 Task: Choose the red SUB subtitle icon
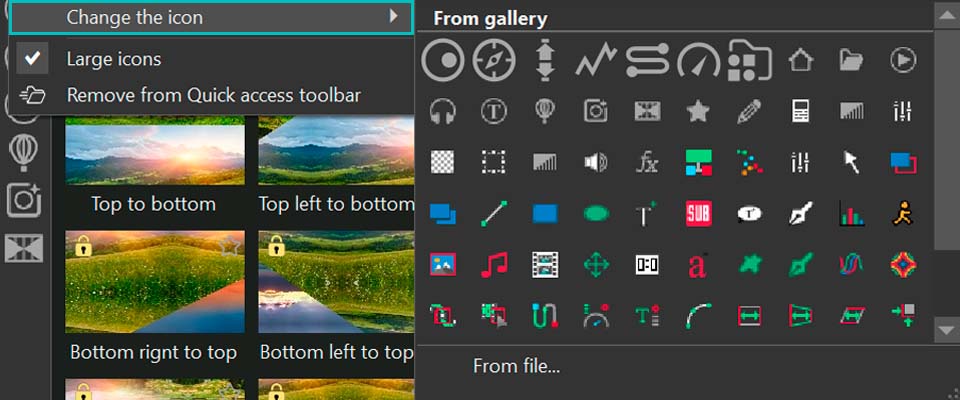[x=699, y=214]
